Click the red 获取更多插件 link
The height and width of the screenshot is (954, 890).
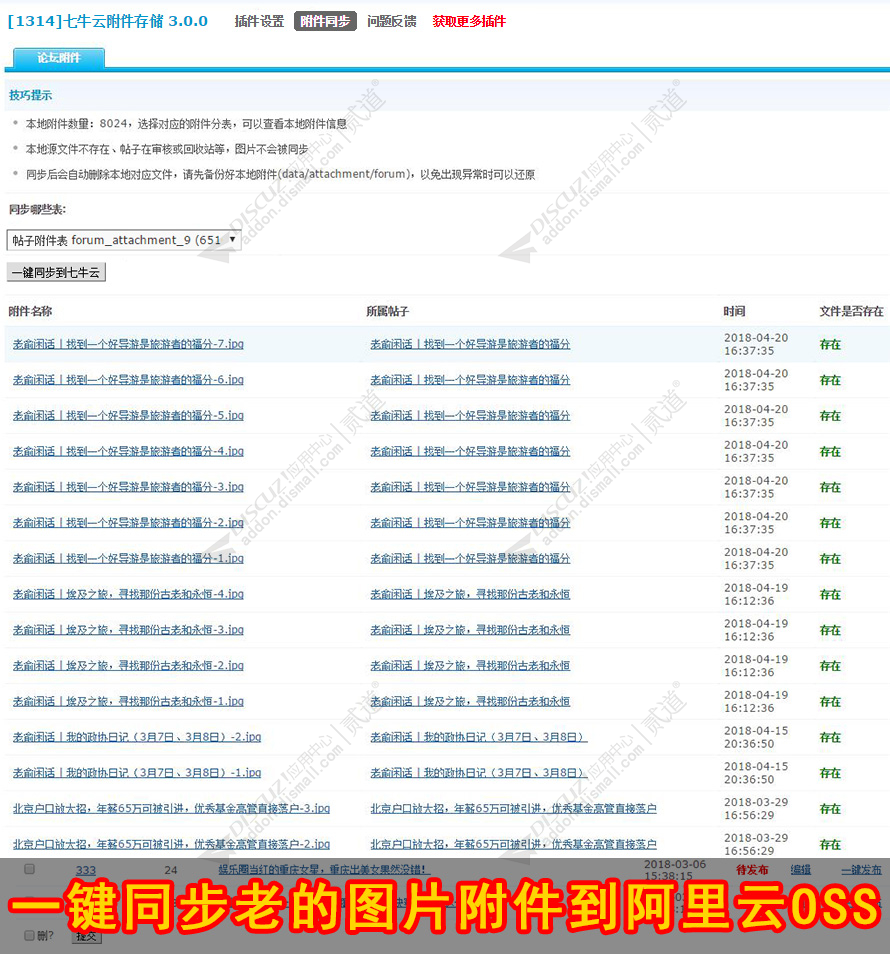pos(469,21)
